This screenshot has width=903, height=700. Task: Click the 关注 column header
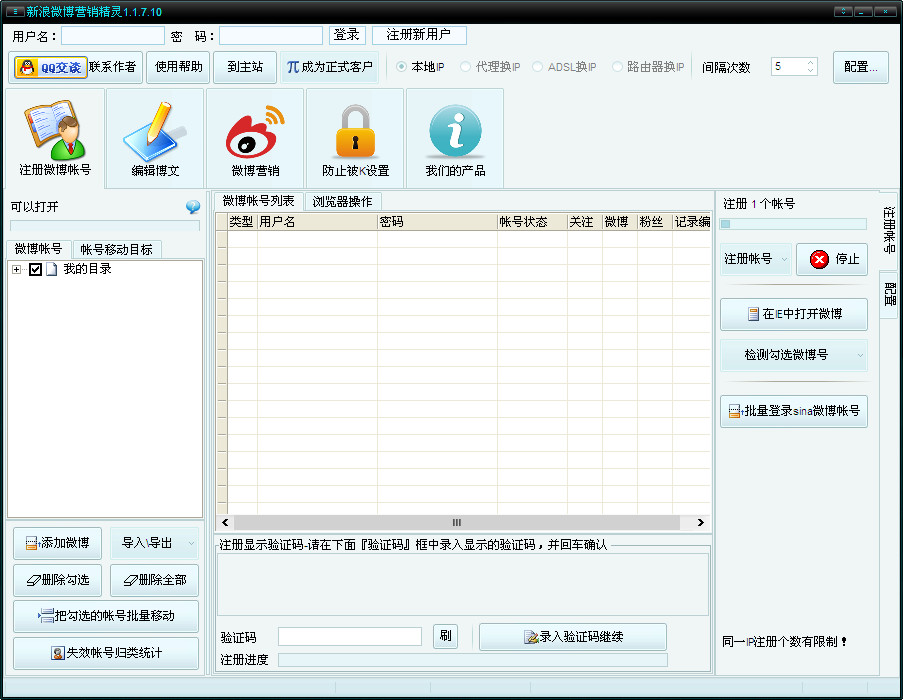pos(585,222)
